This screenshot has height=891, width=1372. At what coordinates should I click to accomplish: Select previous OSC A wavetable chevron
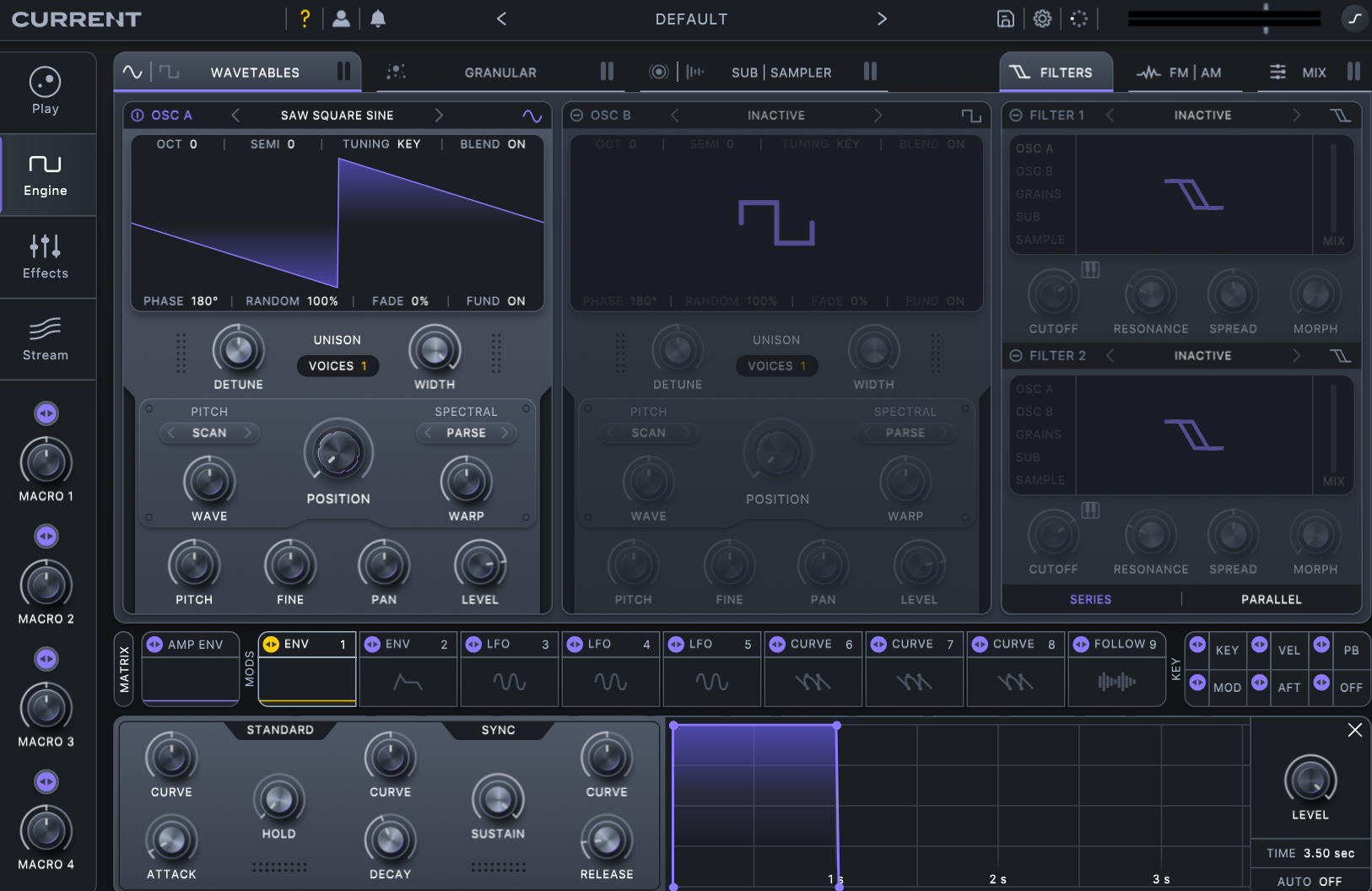pos(235,116)
